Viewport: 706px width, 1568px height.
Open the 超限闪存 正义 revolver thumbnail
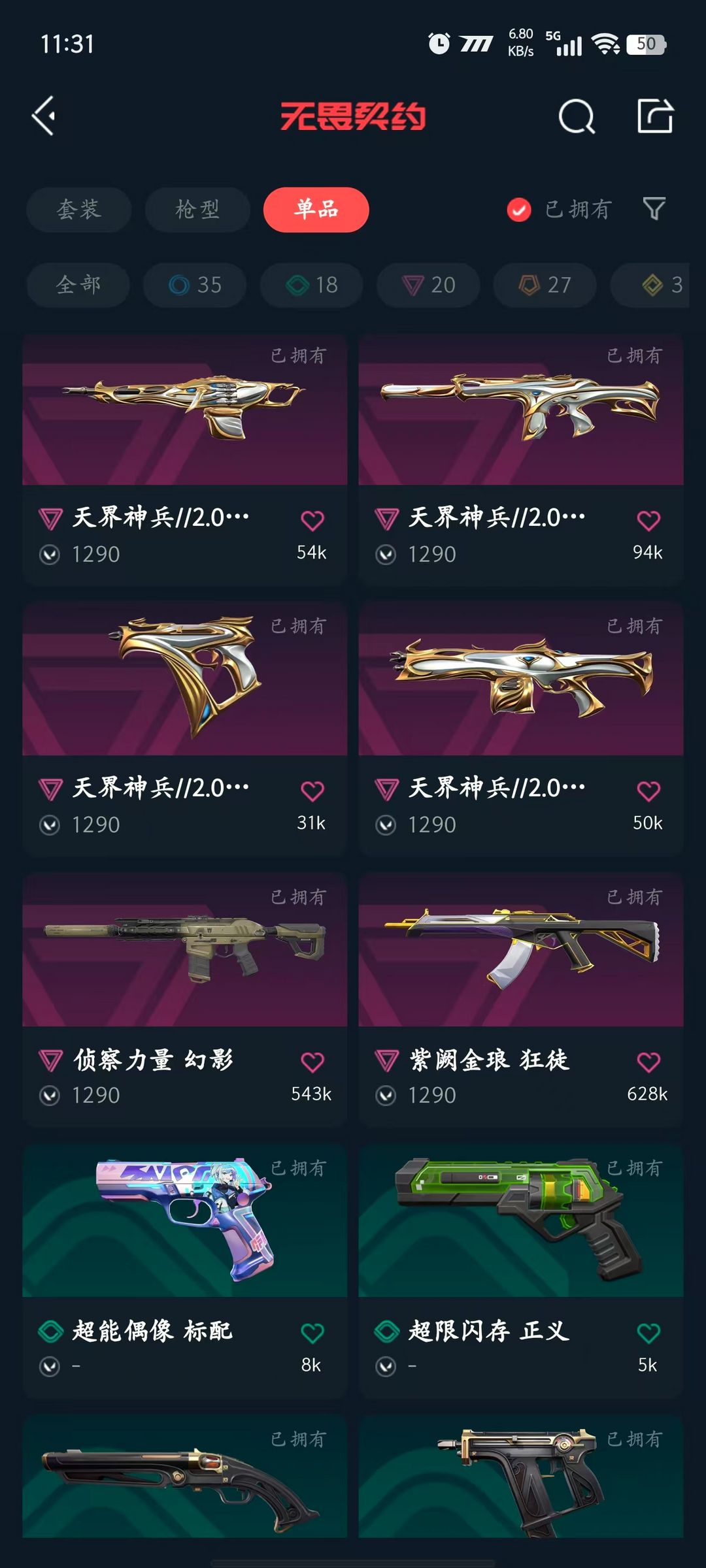[x=521, y=1220]
